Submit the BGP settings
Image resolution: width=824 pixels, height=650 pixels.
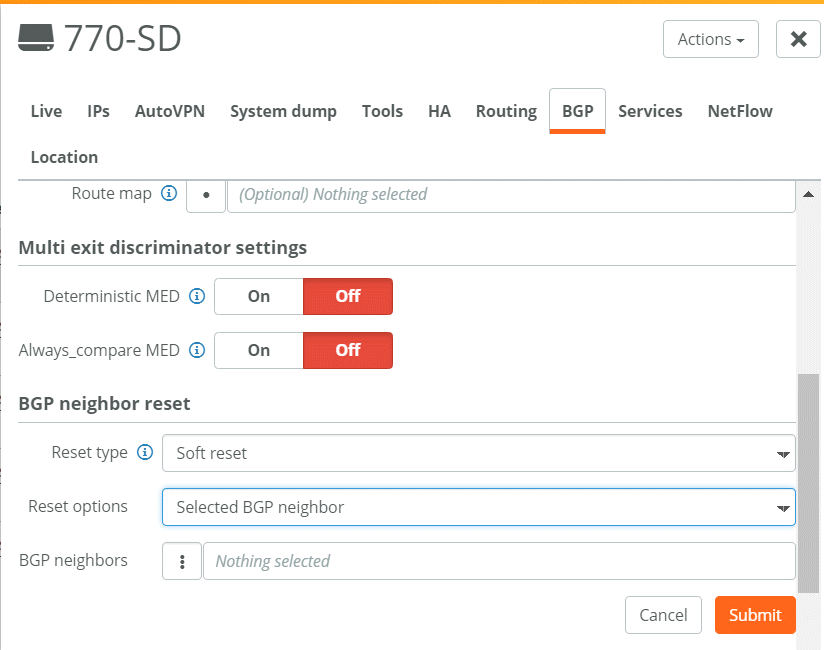(755, 615)
